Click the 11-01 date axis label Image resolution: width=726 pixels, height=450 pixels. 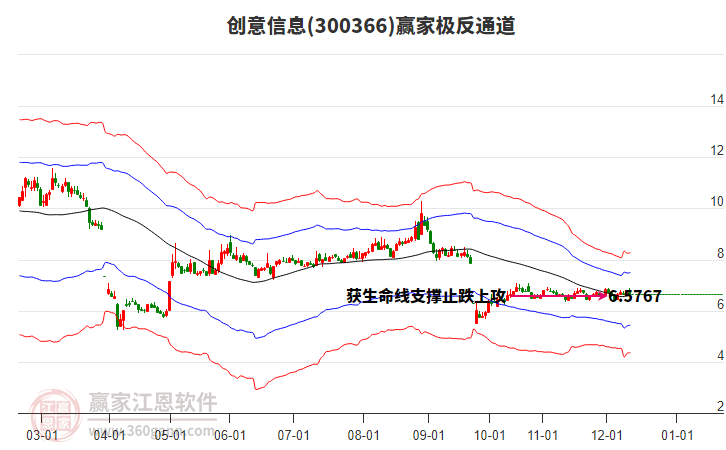click(x=543, y=436)
